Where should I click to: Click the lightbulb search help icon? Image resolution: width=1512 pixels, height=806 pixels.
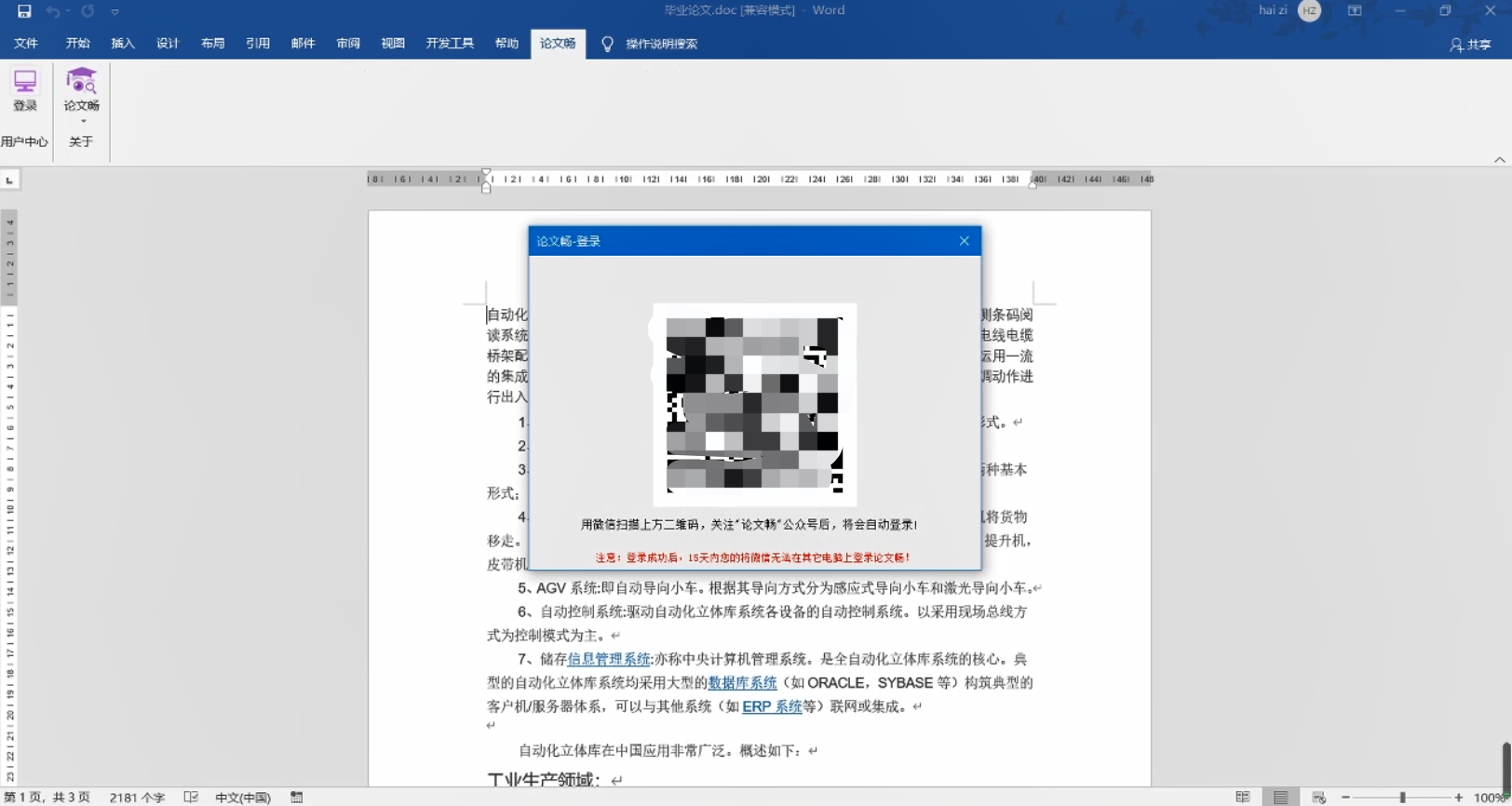tap(607, 44)
